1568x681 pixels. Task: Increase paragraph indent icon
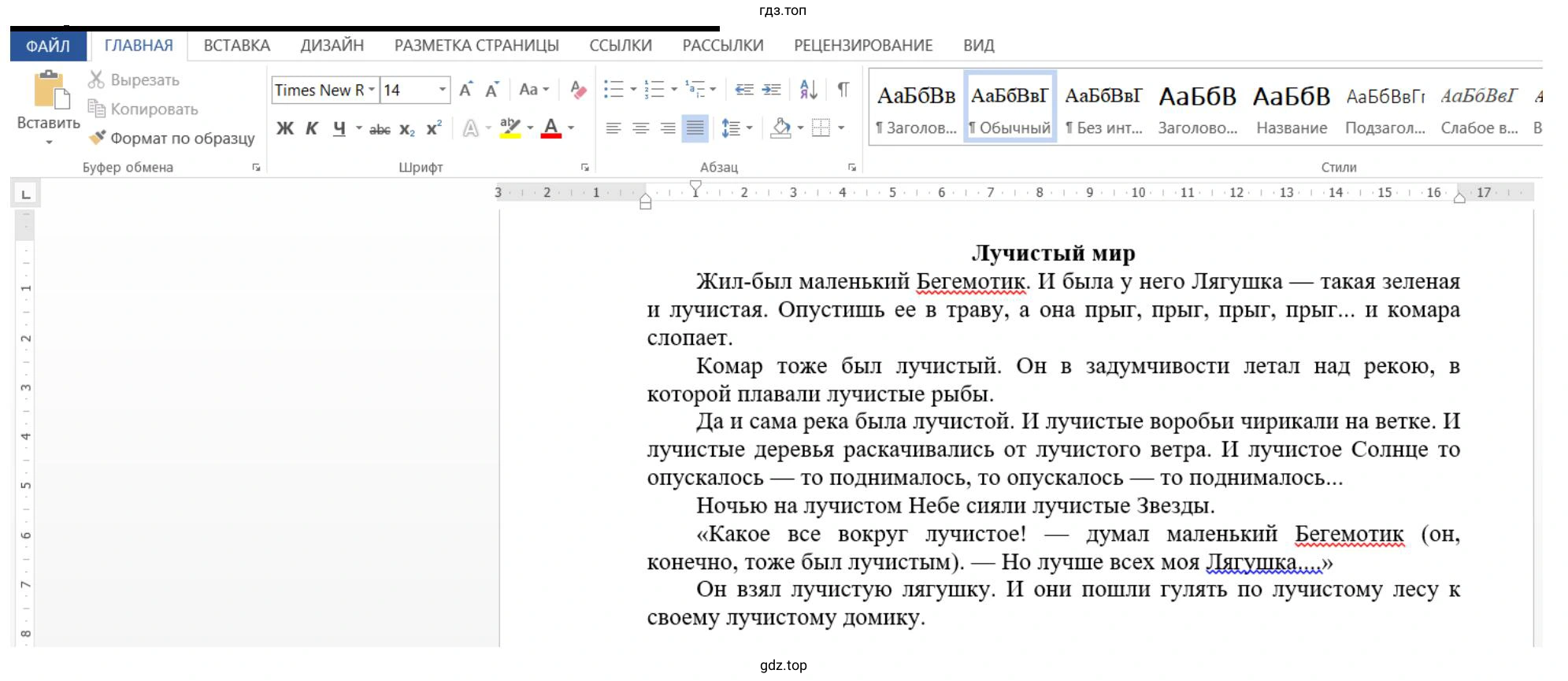coord(772,89)
